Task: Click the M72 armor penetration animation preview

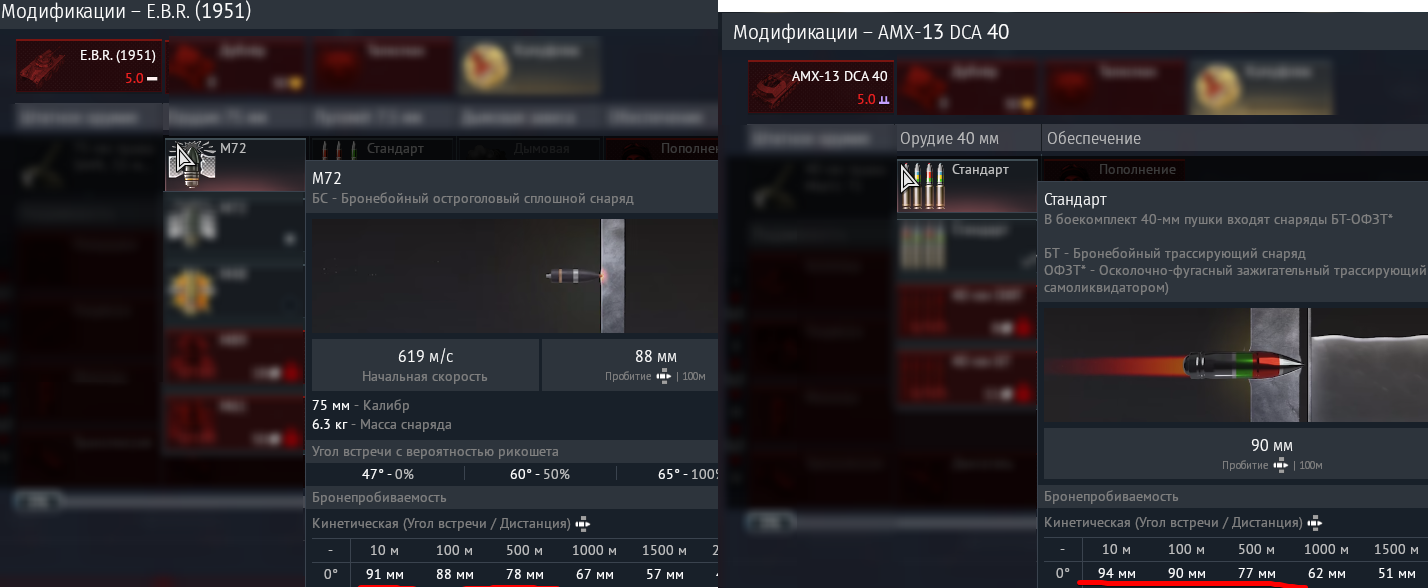Action: 515,277
